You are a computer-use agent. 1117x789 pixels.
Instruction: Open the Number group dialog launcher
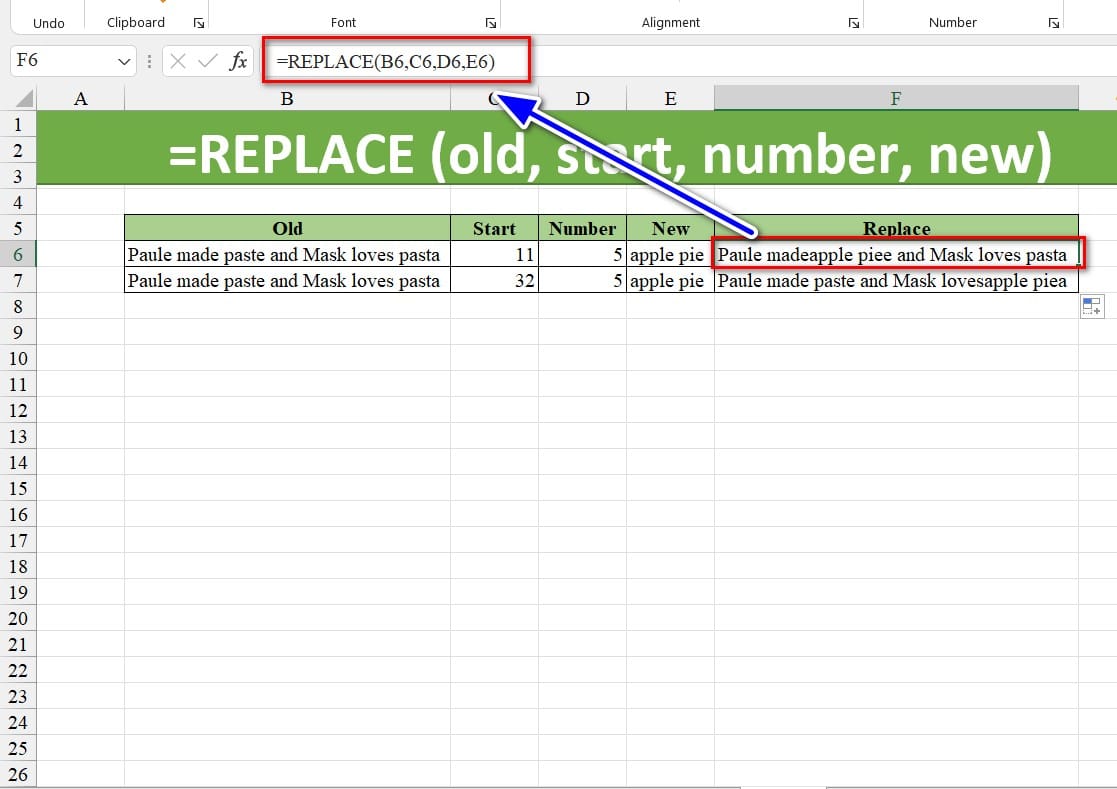tap(1054, 23)
